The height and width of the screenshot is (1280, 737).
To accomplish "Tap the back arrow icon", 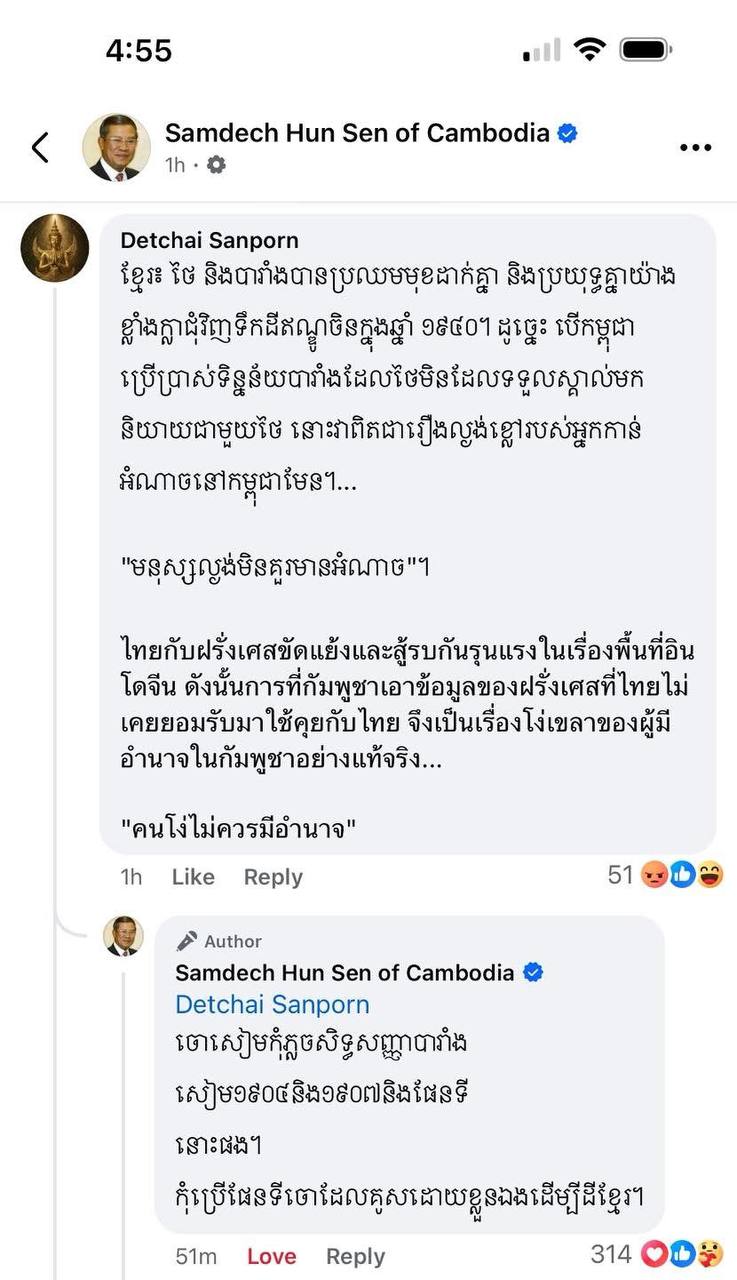I will point(40,147).
